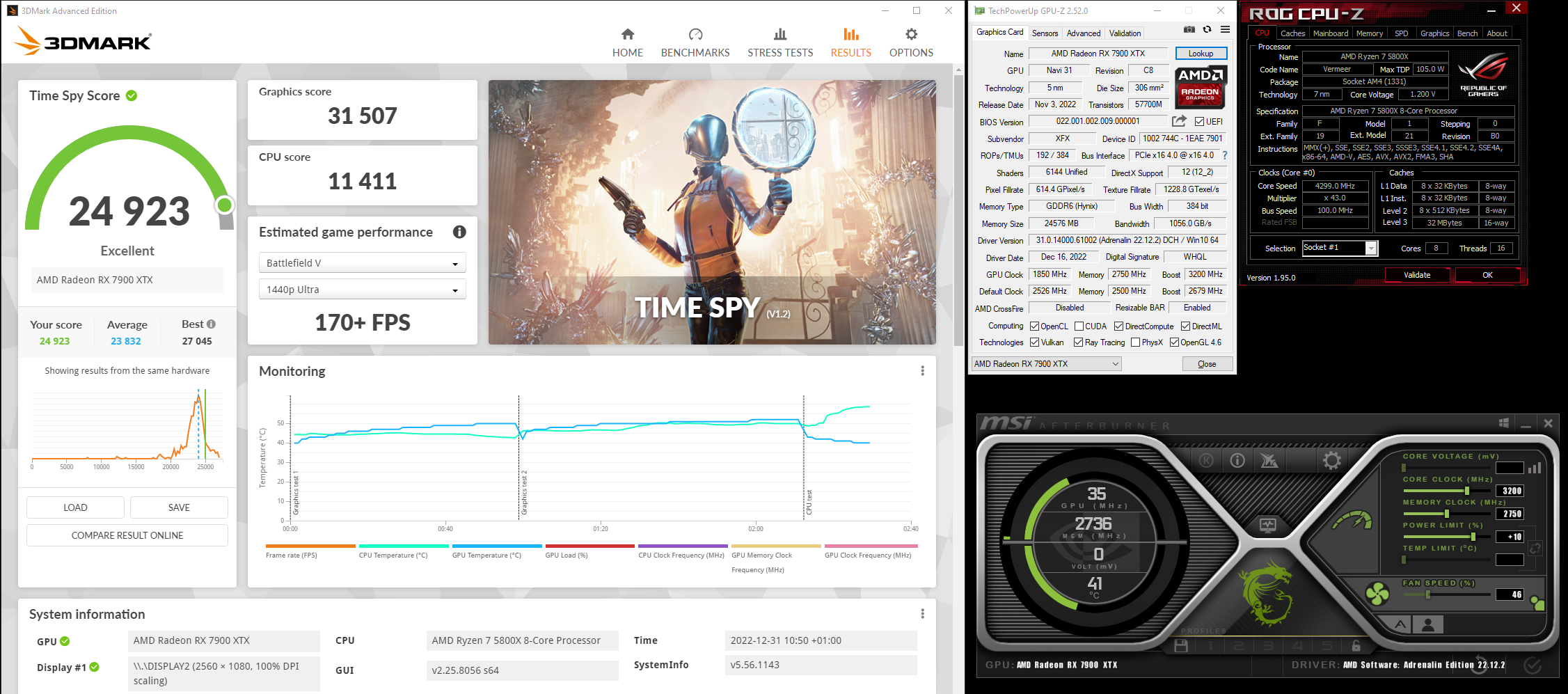Click the OK button in CPU-Z
1568x694 pixels.
coord(1487,275)
